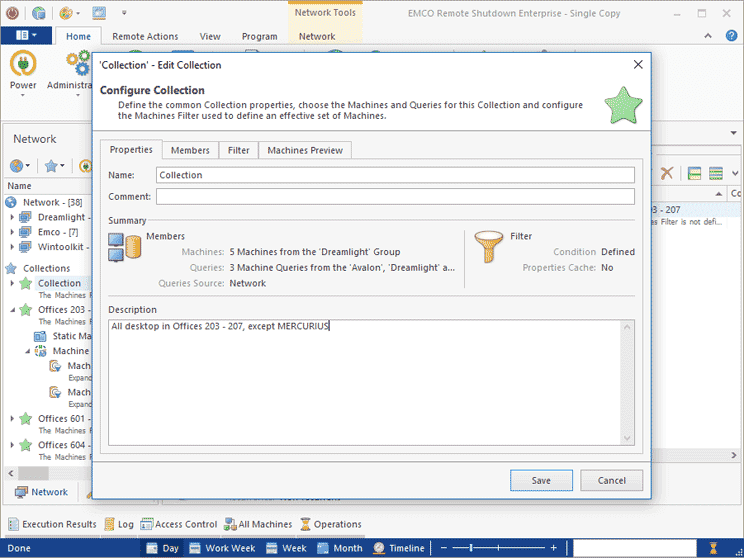
Task: Open Execution Results panel
Action: [x=52, y=524]
